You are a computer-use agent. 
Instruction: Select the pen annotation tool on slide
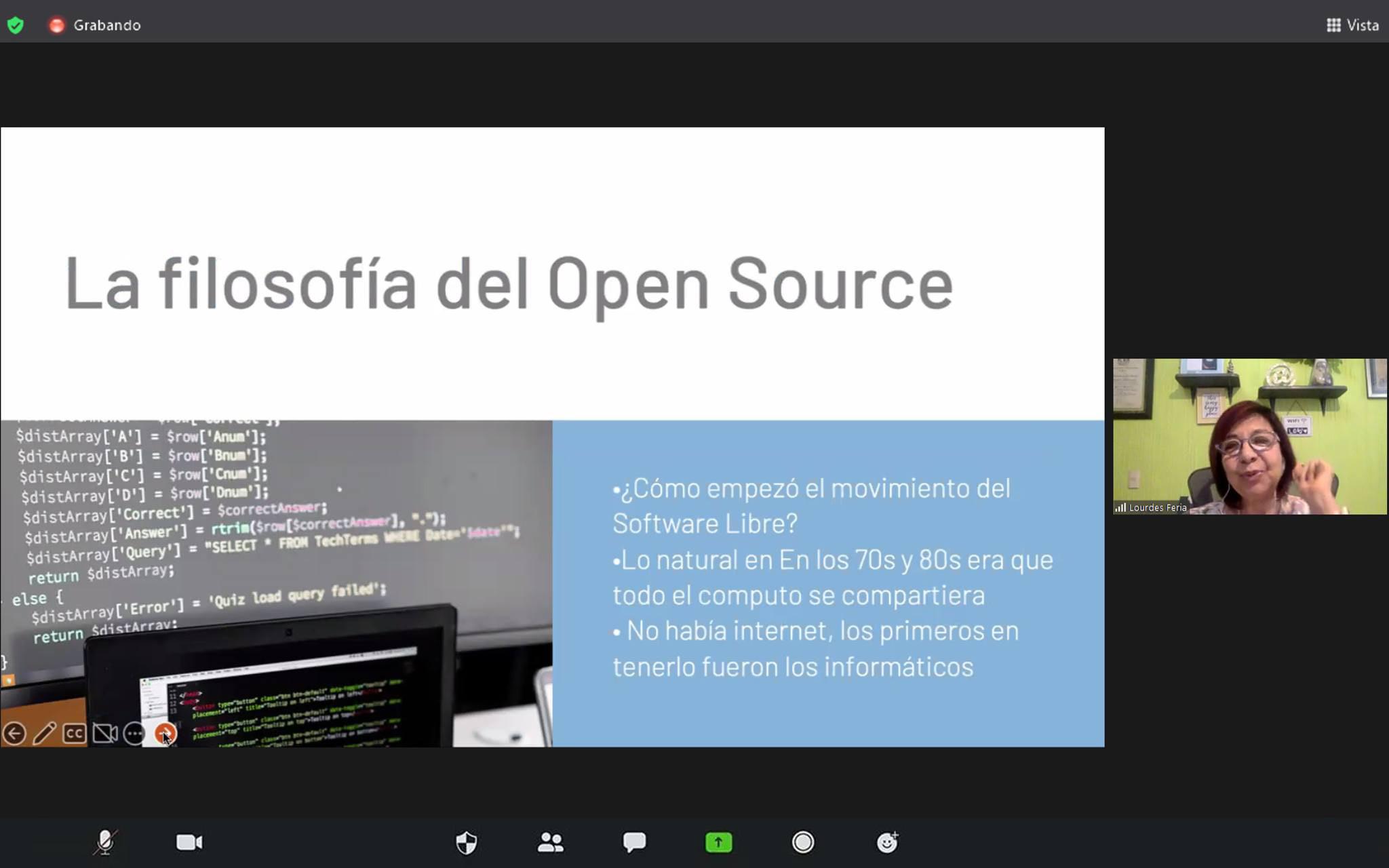44,734
